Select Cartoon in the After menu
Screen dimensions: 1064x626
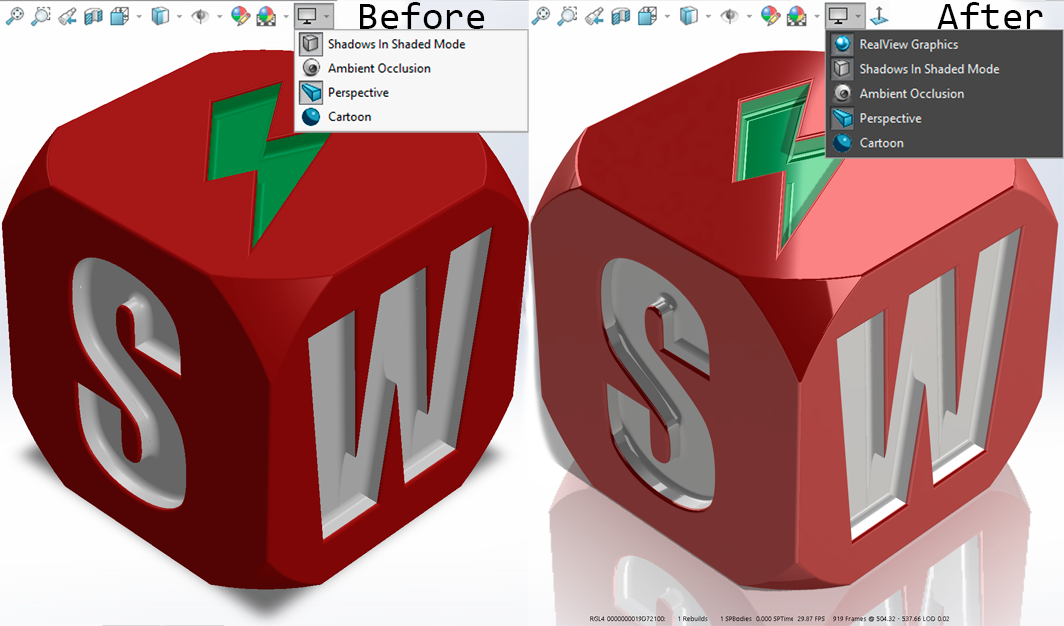tap(944, 142)
